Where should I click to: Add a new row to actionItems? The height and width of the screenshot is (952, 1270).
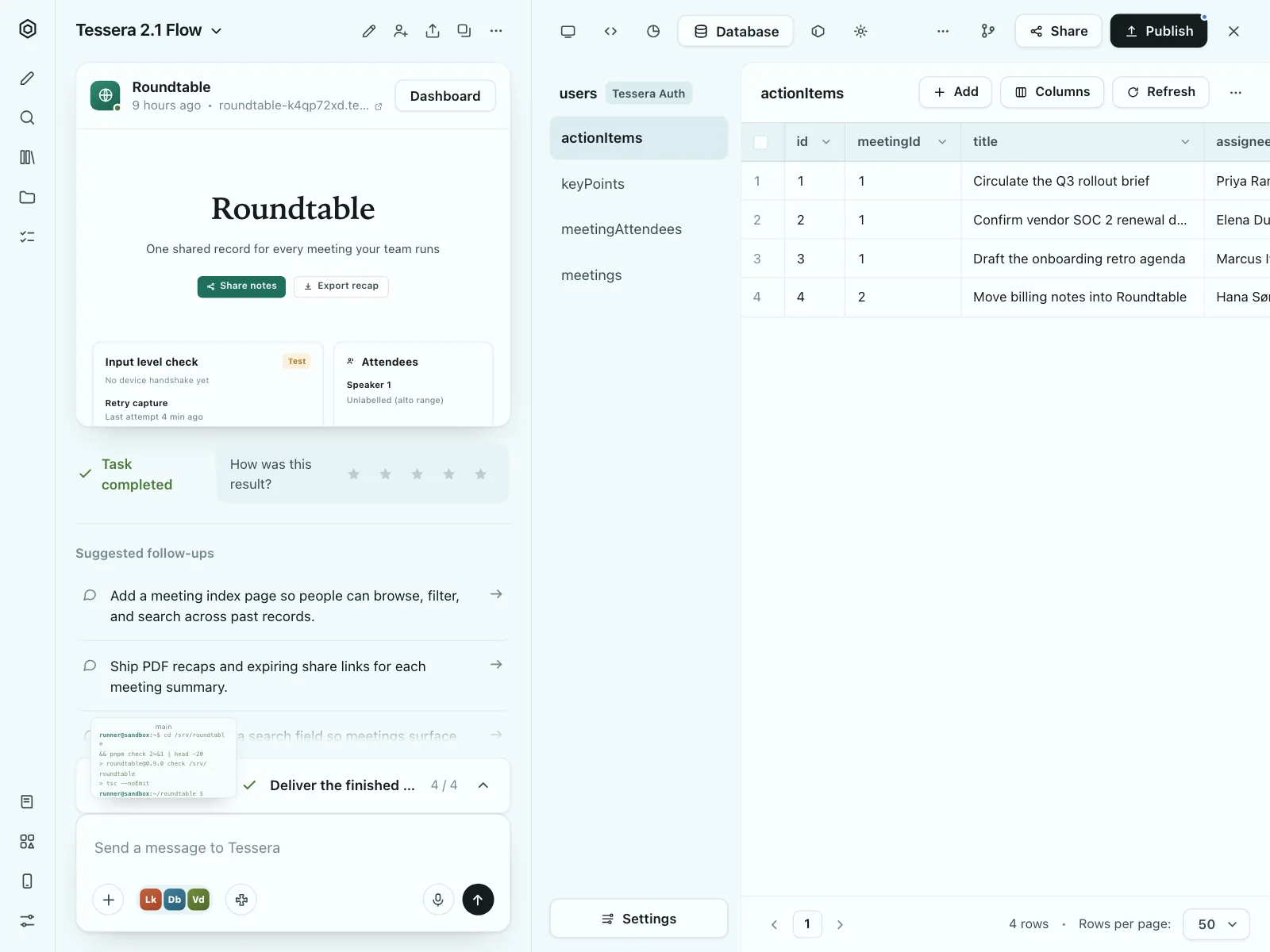(x=956, y=92)
